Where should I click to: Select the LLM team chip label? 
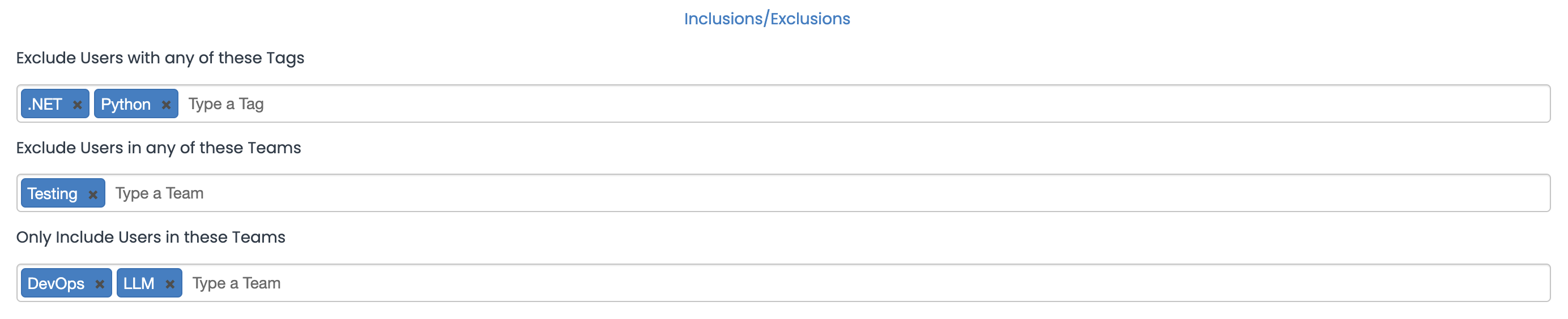click(x=139, y=283)
